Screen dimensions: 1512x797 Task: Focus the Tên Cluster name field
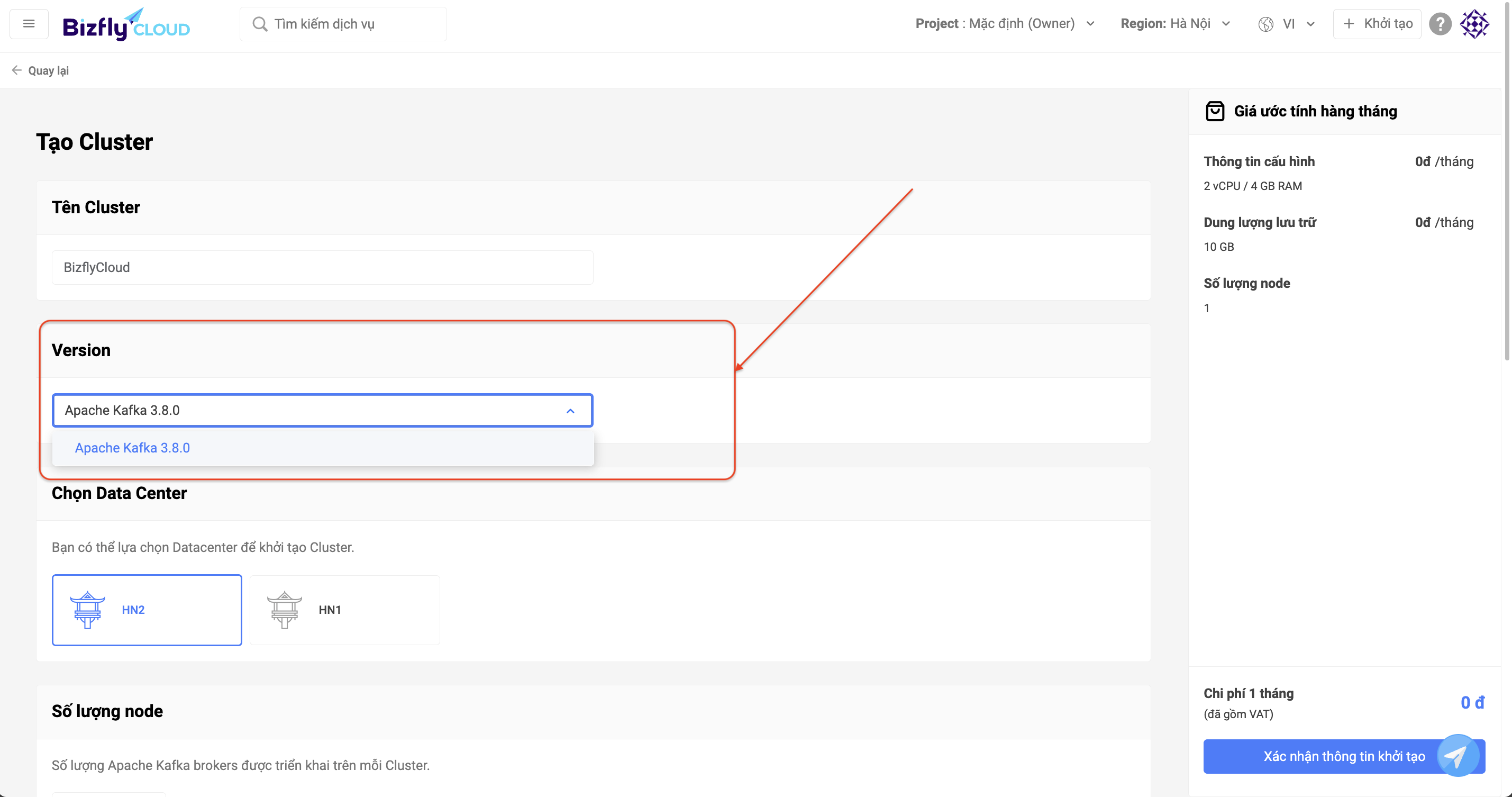322,268
